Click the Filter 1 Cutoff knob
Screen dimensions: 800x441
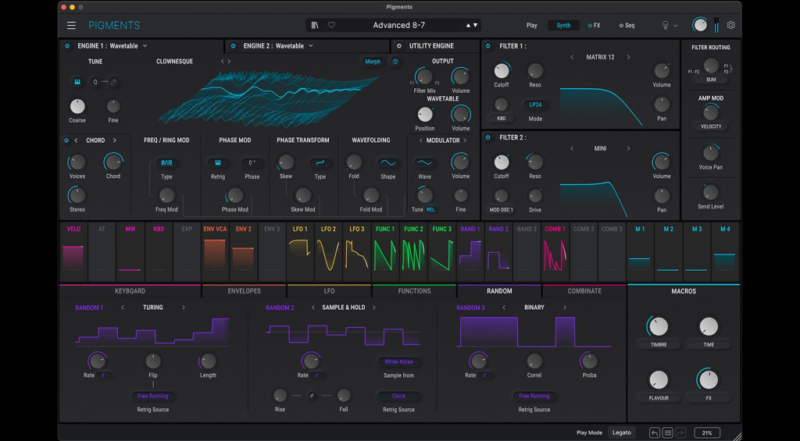(x=501, y=71)
